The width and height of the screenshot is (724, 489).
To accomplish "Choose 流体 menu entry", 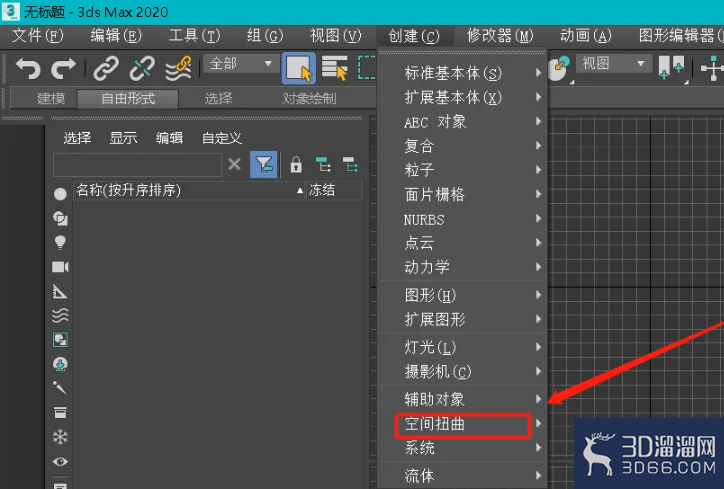I will (462, 475).
